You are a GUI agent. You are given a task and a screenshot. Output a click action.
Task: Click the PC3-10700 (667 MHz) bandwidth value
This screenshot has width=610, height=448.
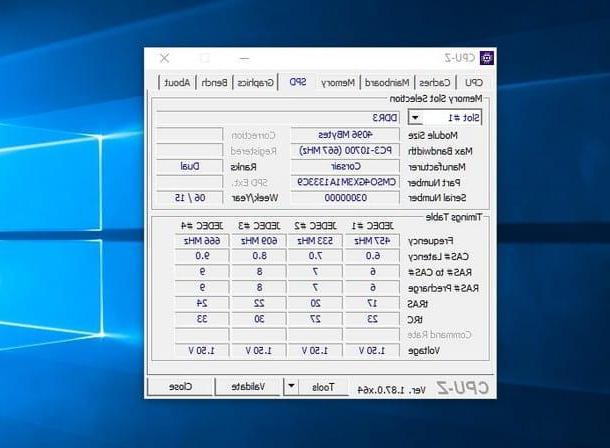pos(345,150)
